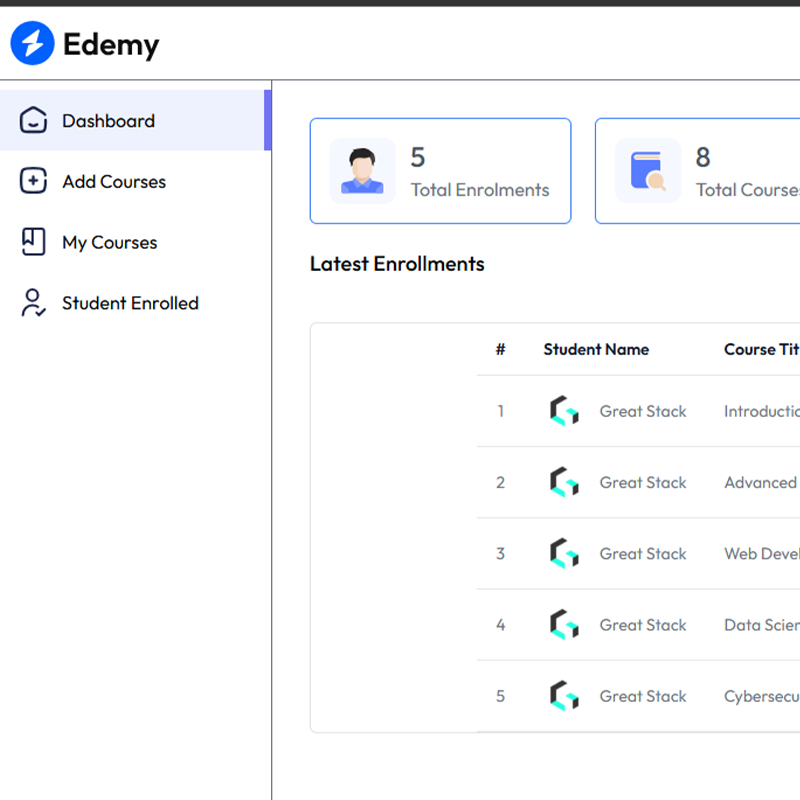The width and height of the screenshot is (800, 800).
Task: Click the Student Enrolled person icon
Action: (x=34, y=303)
